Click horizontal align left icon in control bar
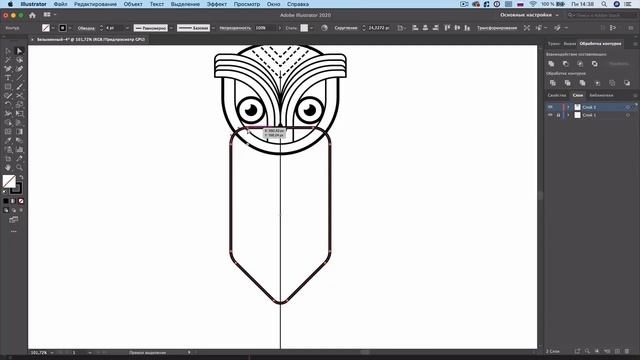 [415, 28]
